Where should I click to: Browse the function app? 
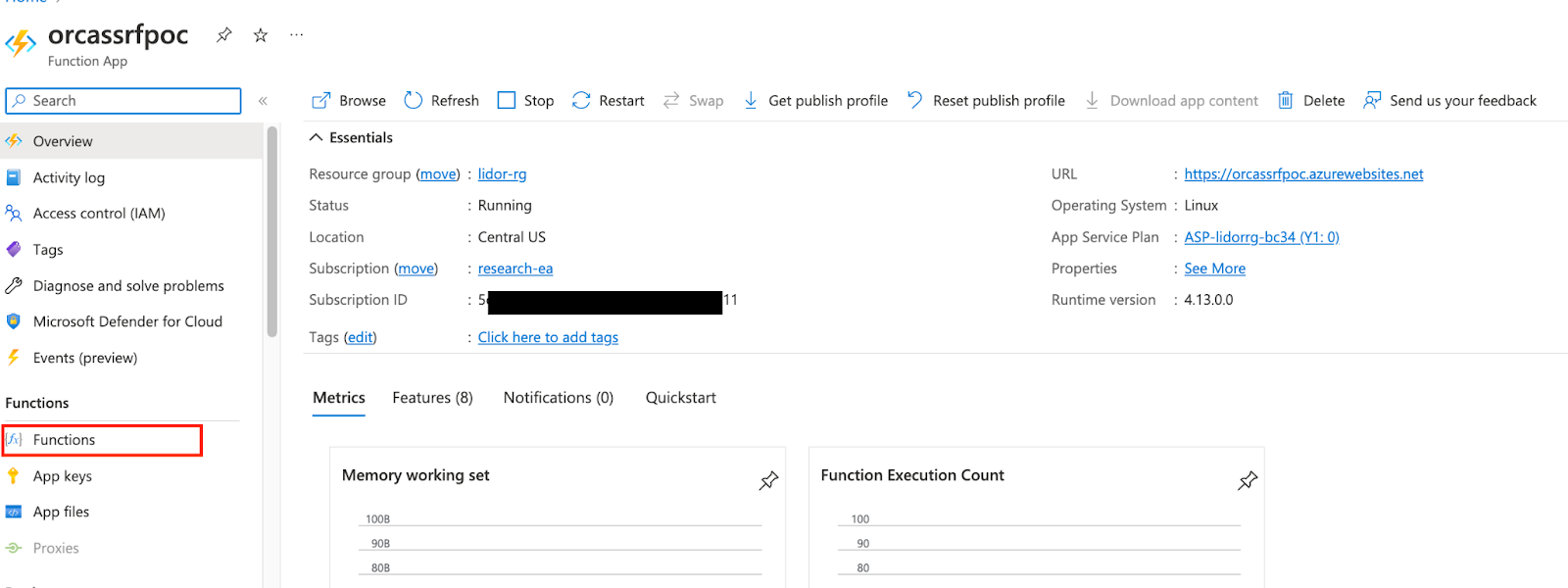click(x=349, y=101)
